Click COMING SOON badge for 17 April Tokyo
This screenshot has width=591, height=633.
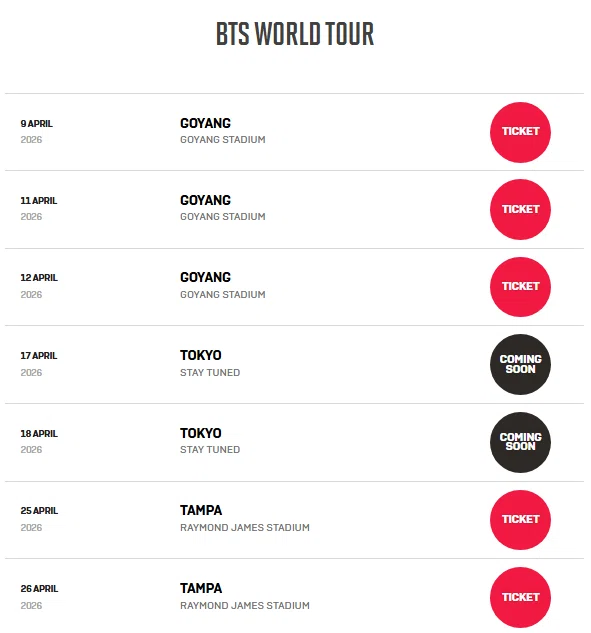point(520,364)
